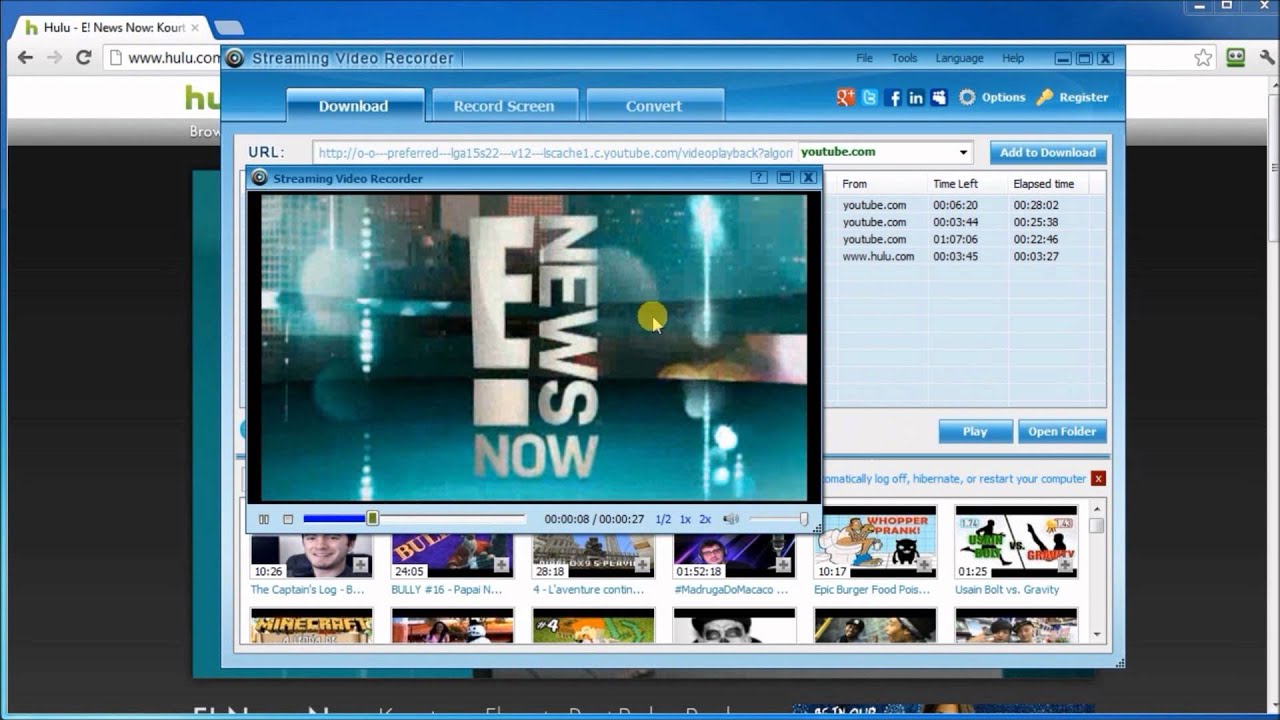Go forward in Chrome browser

[x=54, y=58]
